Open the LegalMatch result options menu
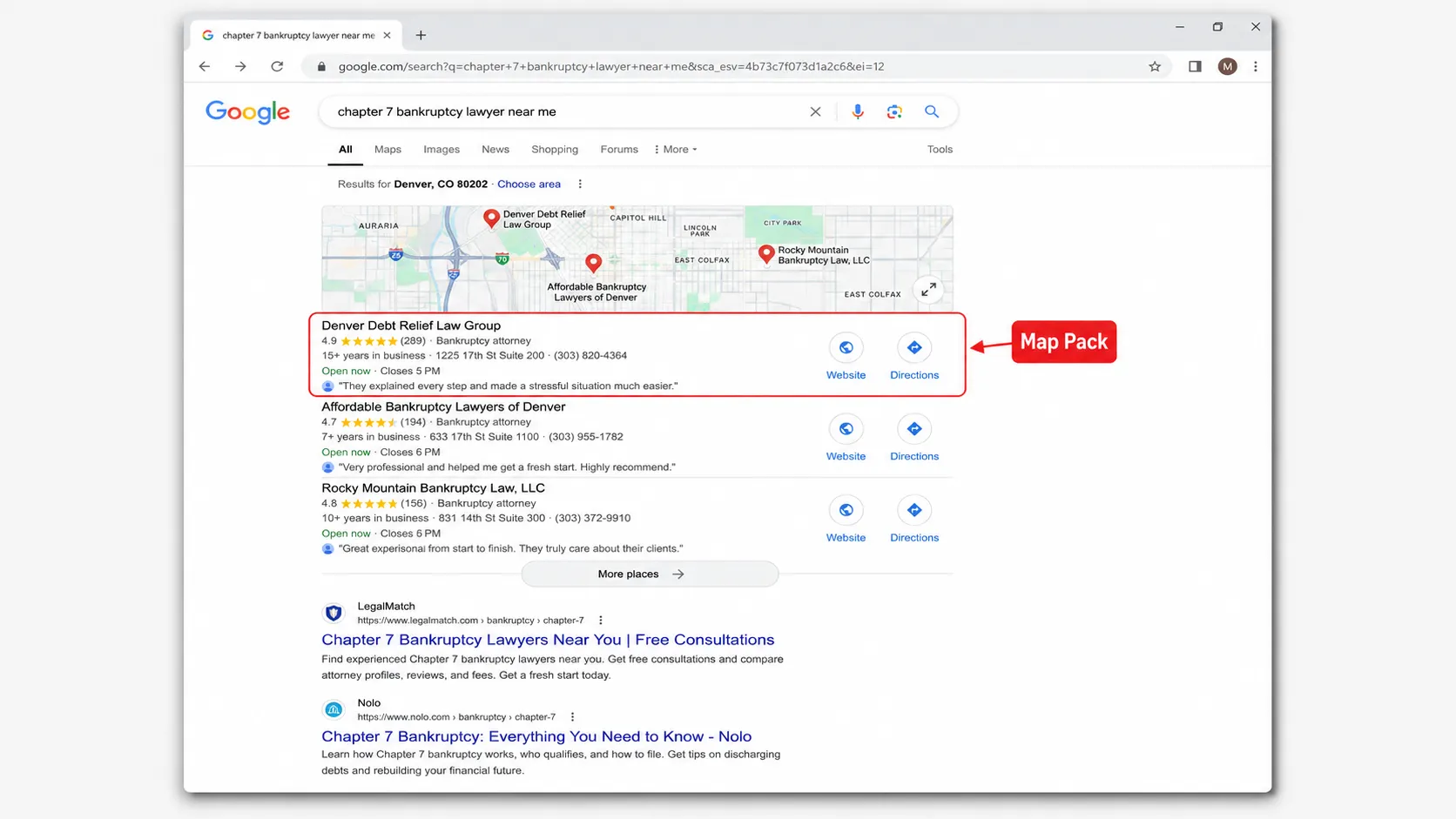This screenshot has width=1456, height=819. 600,621
